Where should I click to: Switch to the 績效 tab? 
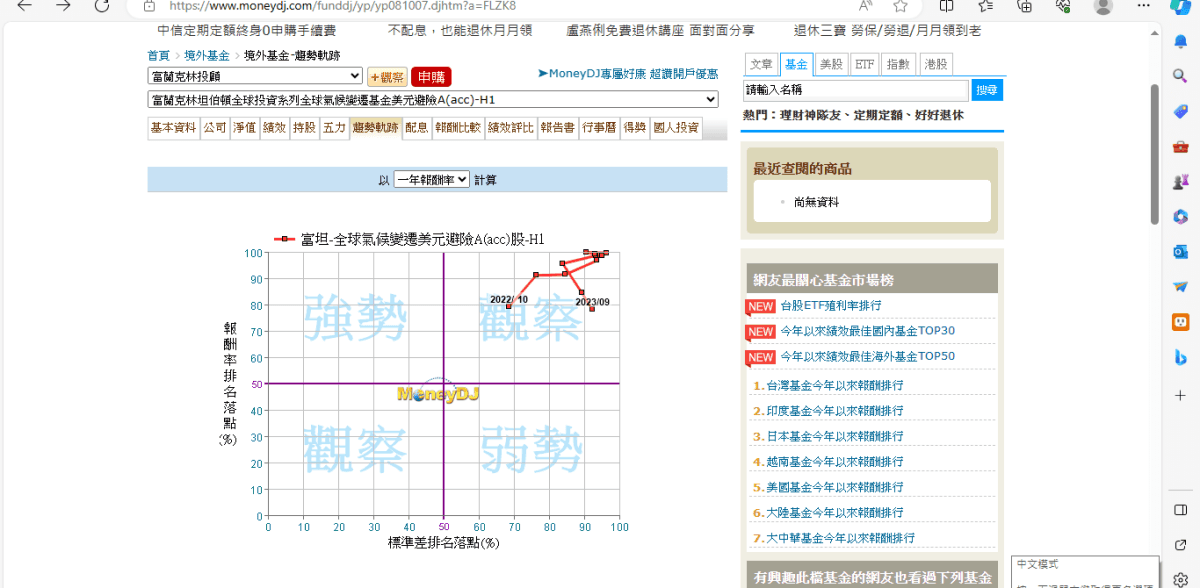275,128
